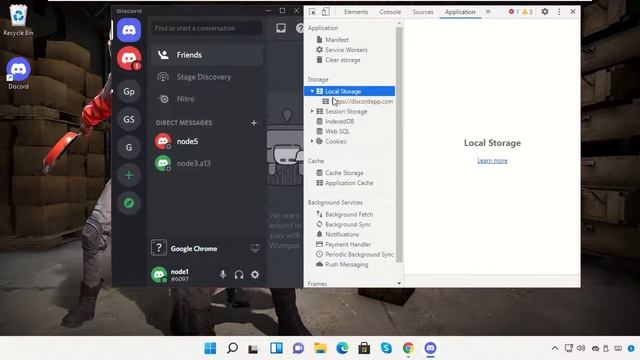The width and height of the screenshot is (640, 360).
Task: Open the Gp server
Action: (x=129, y=91)
